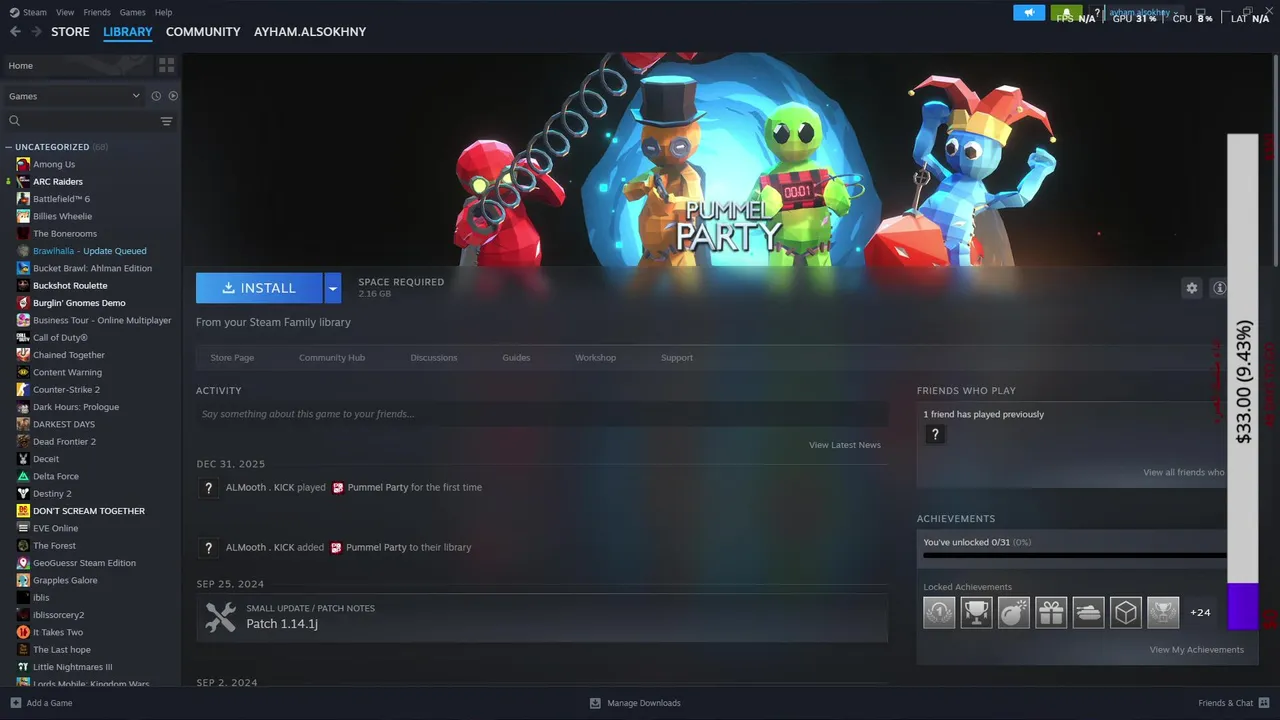Image resolution: width=1280 pixels, height=720 pixels.
Task: Click the Deceit game icon
Action: [23, 459]
